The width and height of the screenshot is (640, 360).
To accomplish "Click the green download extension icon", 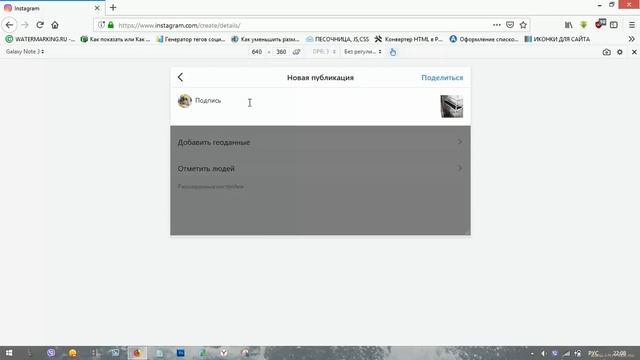I will pyautogui.click(x=584, y=25).
